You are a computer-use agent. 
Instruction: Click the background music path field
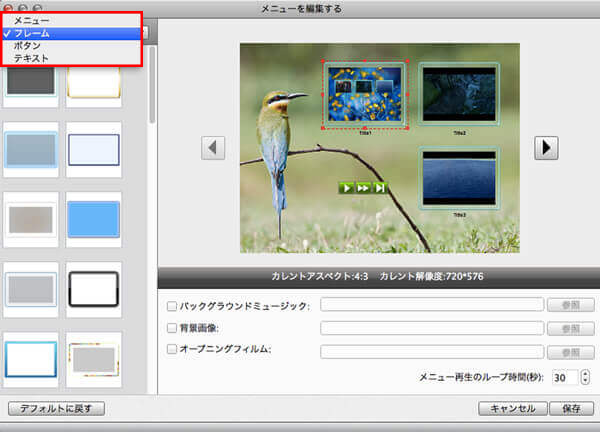pyautogui.click(x=432, y=305)
